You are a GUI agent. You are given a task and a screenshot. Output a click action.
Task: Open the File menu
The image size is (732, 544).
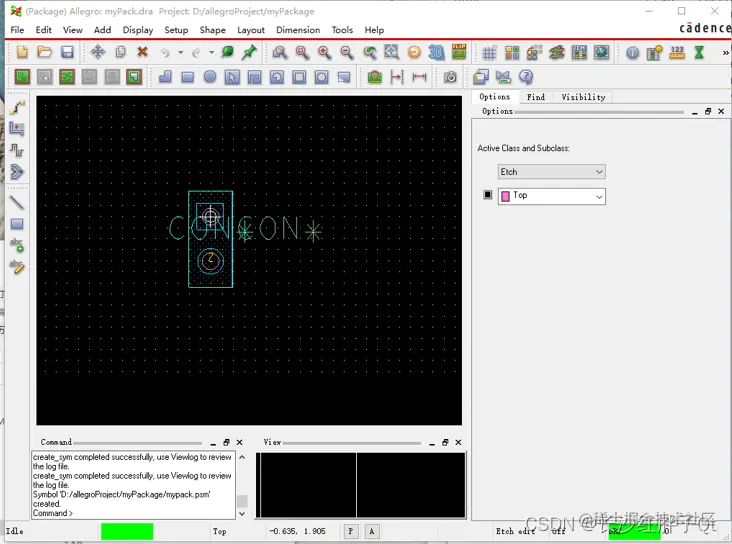coord(17,30)
